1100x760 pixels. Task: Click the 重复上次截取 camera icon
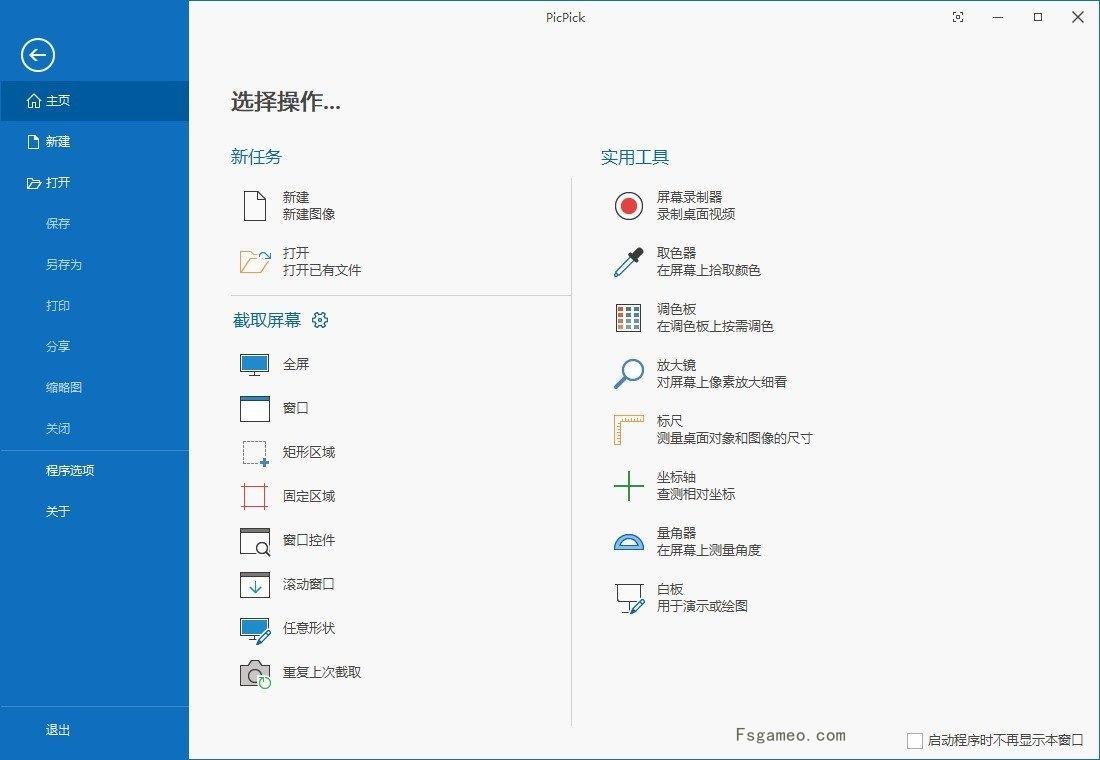[255, 674]
